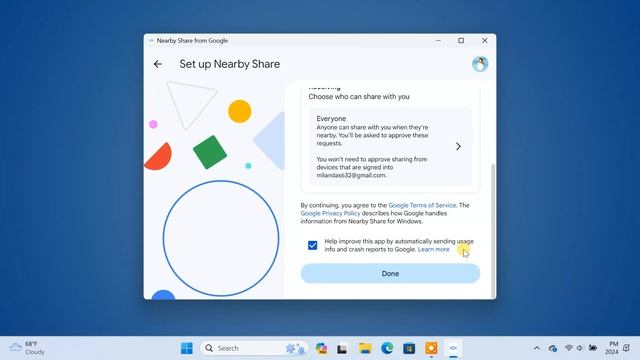
Task: Close the Nearby Share window
Action: coord(484,41)
